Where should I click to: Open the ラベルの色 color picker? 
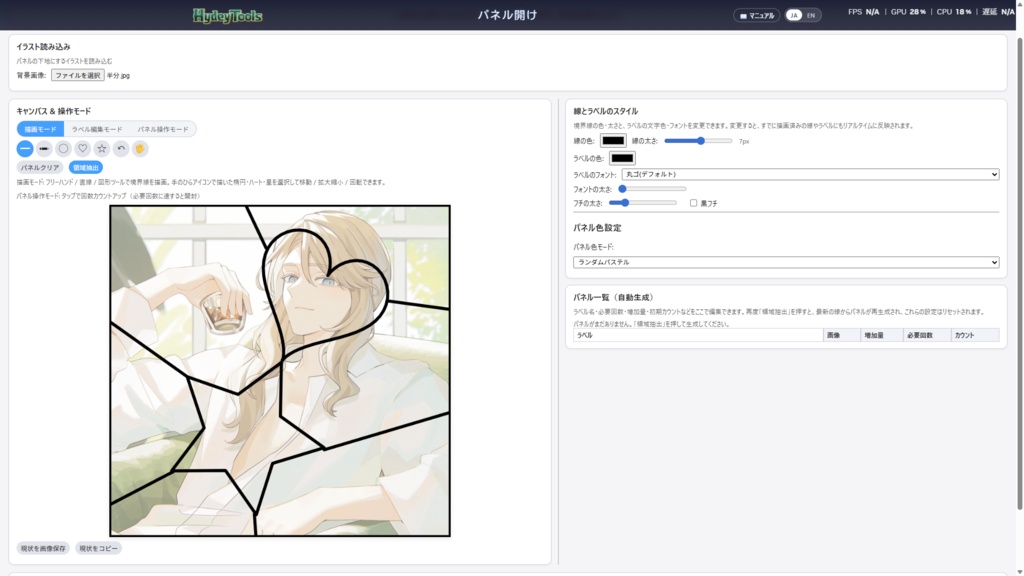click(622, 158)
